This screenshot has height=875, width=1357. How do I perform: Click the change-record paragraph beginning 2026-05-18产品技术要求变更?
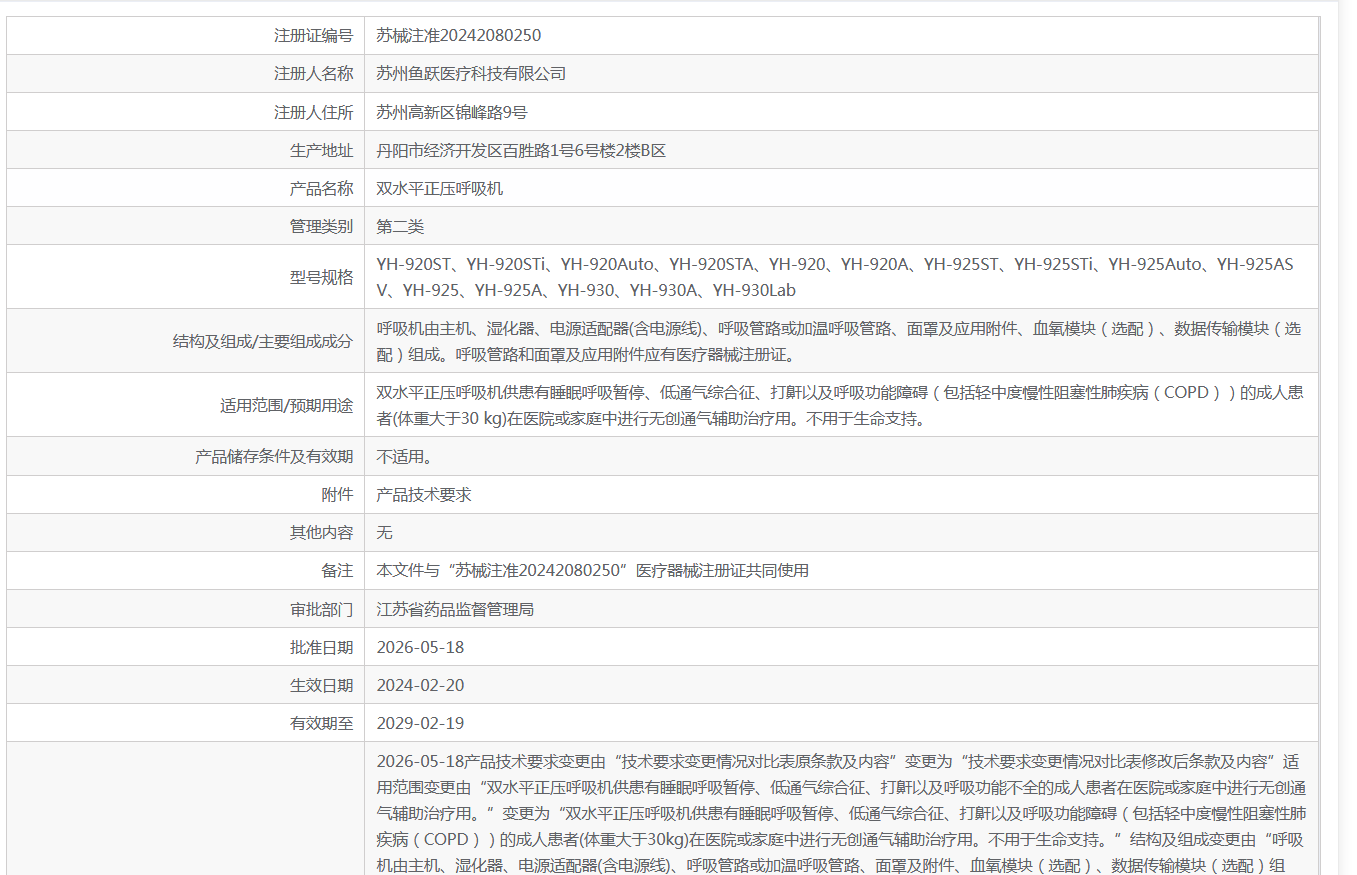tap(841, 813)
